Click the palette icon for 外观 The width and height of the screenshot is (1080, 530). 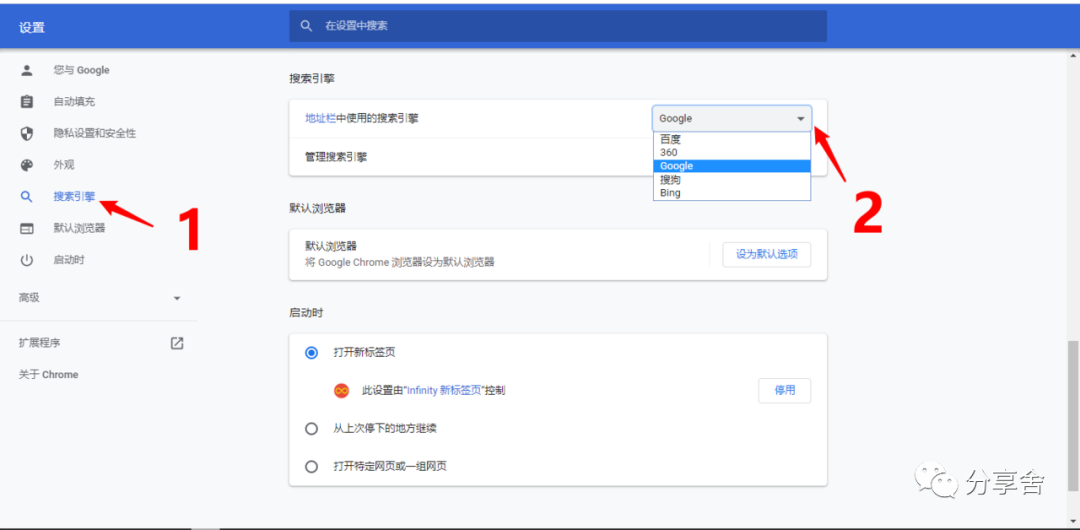point(27,165)
